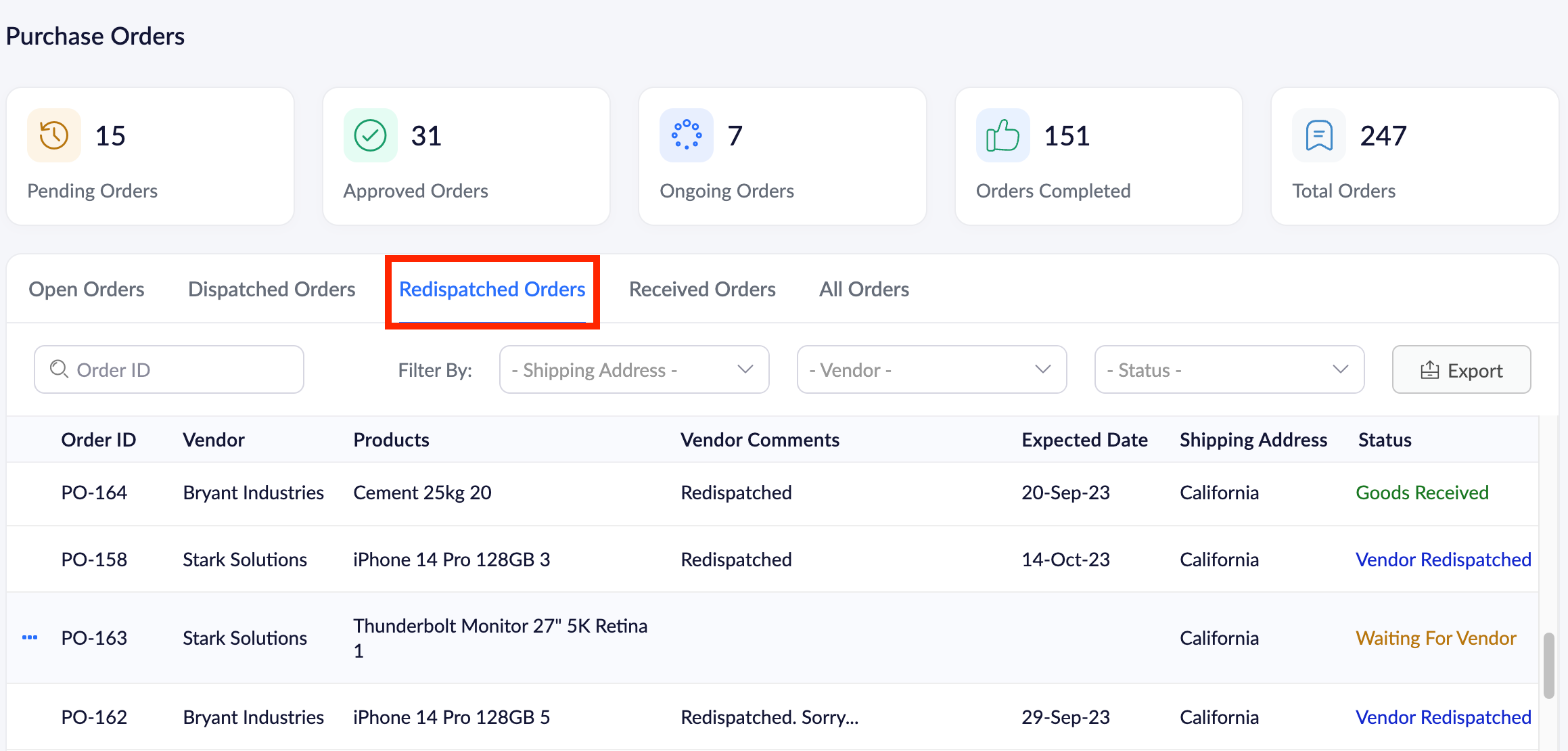Click the Pending Orders clock icon
This screenshot has width=1568, height=751.
click(x=54, y=135)
